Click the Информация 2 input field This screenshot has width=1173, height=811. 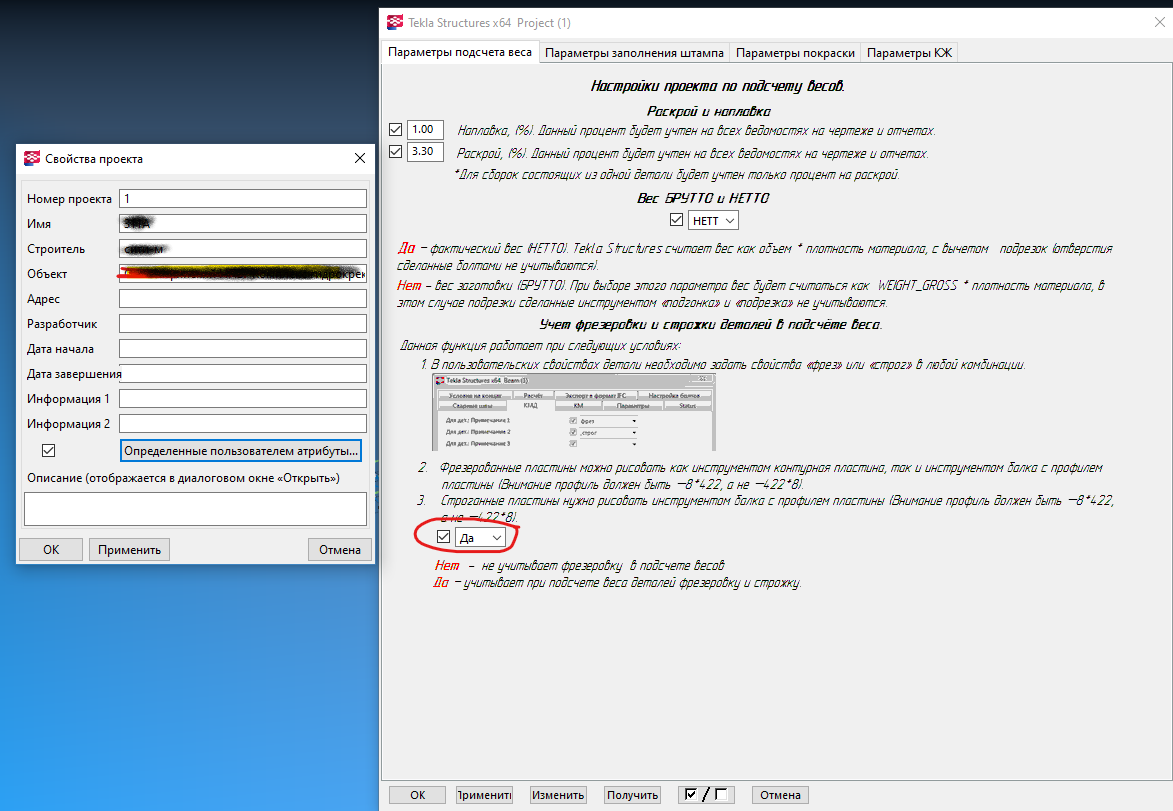click(243, 423)
